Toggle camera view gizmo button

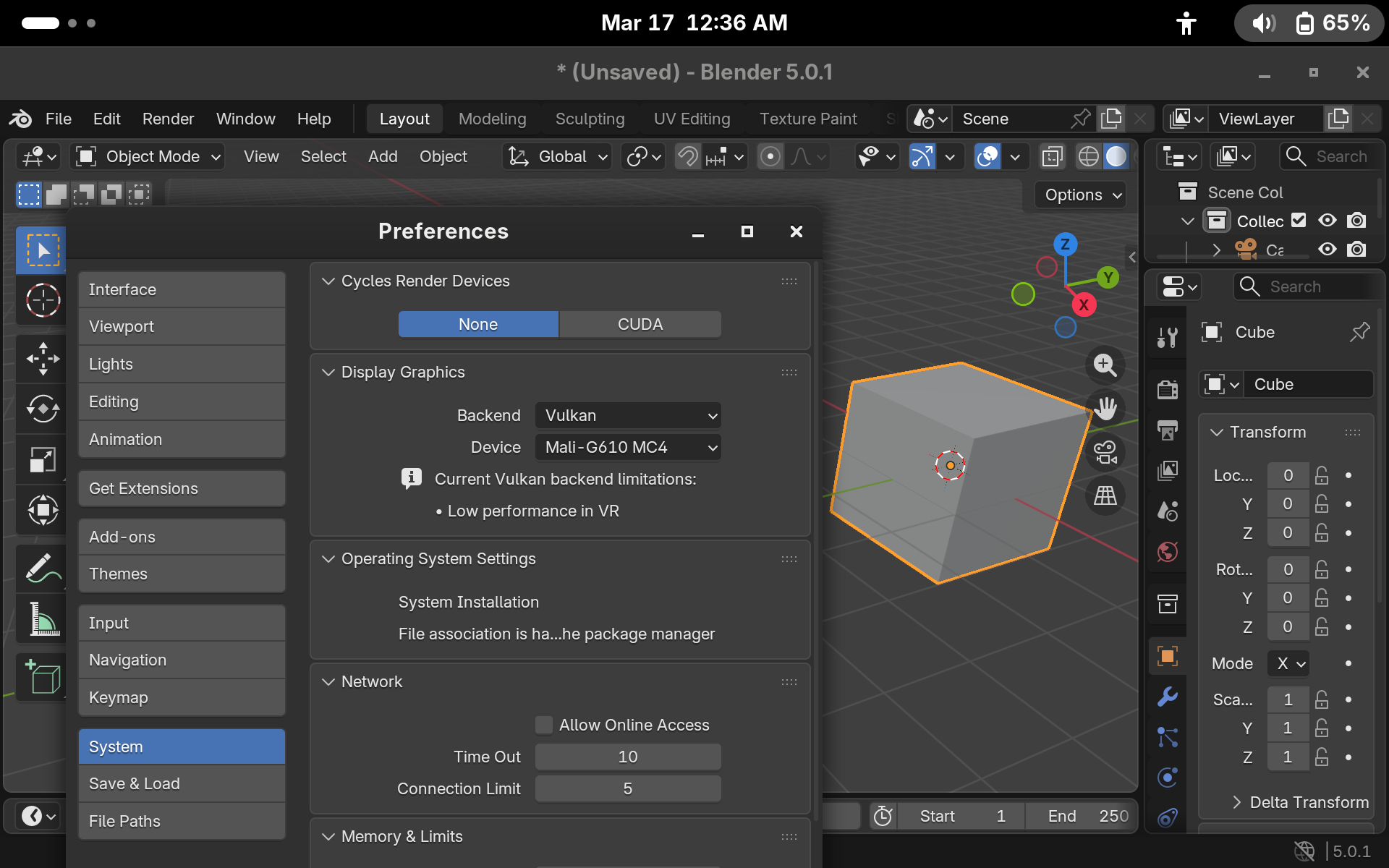point(1105,453)
